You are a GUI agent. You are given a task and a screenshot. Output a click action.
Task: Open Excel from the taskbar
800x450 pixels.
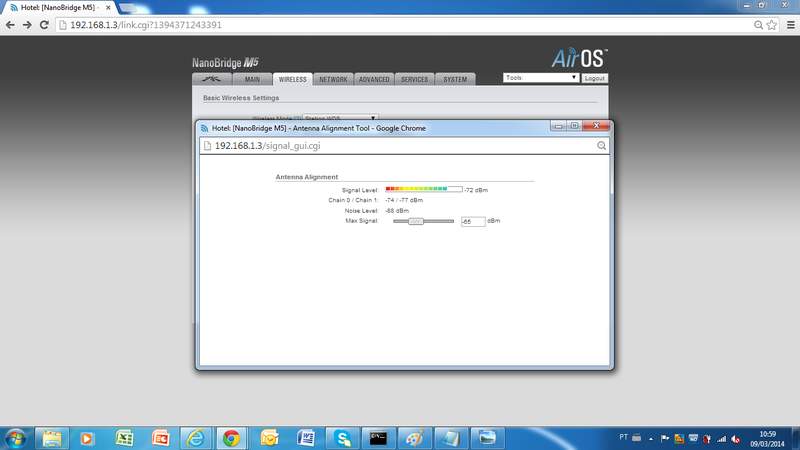tap(124, 438)
